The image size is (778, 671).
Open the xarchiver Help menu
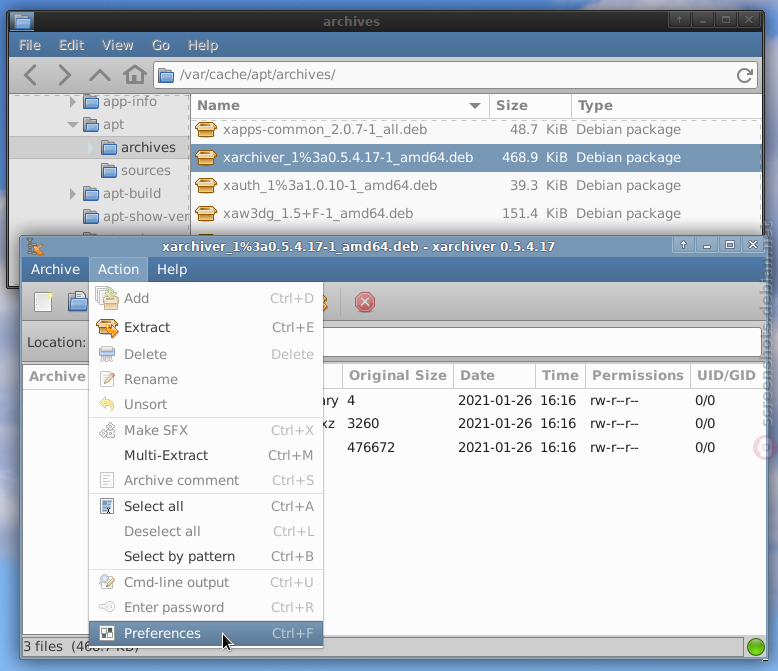172,269
